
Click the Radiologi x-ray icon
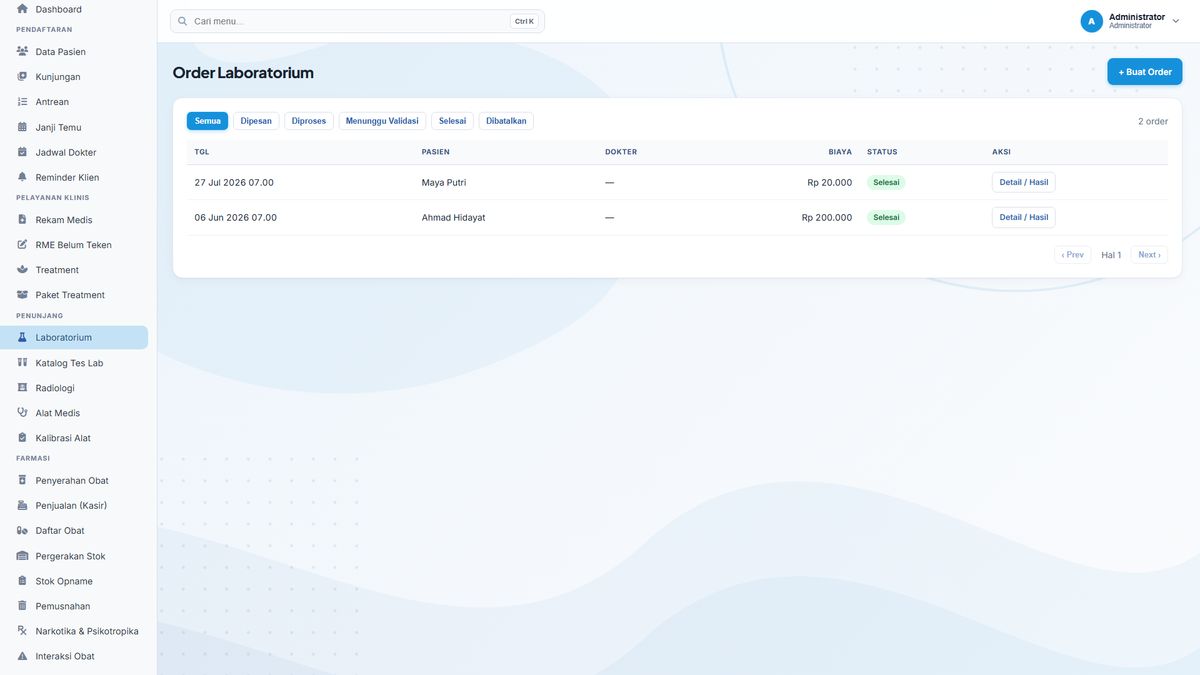[x=22, y=387]
